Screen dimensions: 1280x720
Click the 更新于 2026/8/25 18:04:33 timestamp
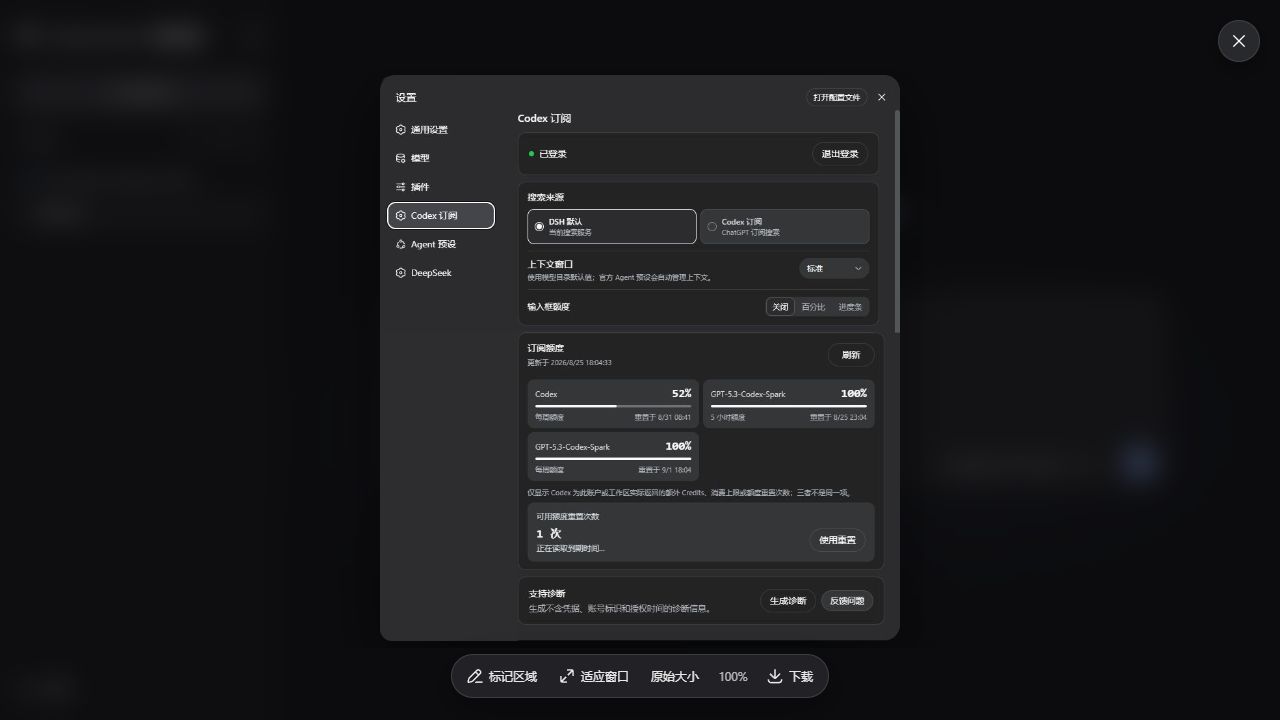570,363
